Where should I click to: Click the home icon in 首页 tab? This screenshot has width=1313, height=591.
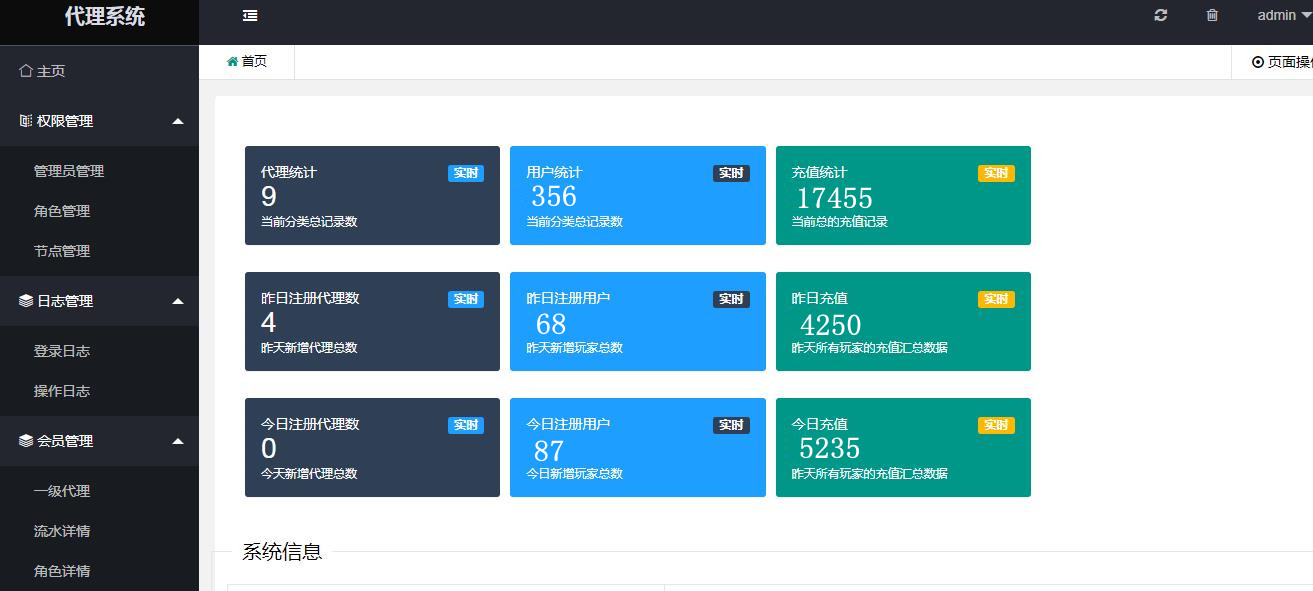click(x=233, y=62)
